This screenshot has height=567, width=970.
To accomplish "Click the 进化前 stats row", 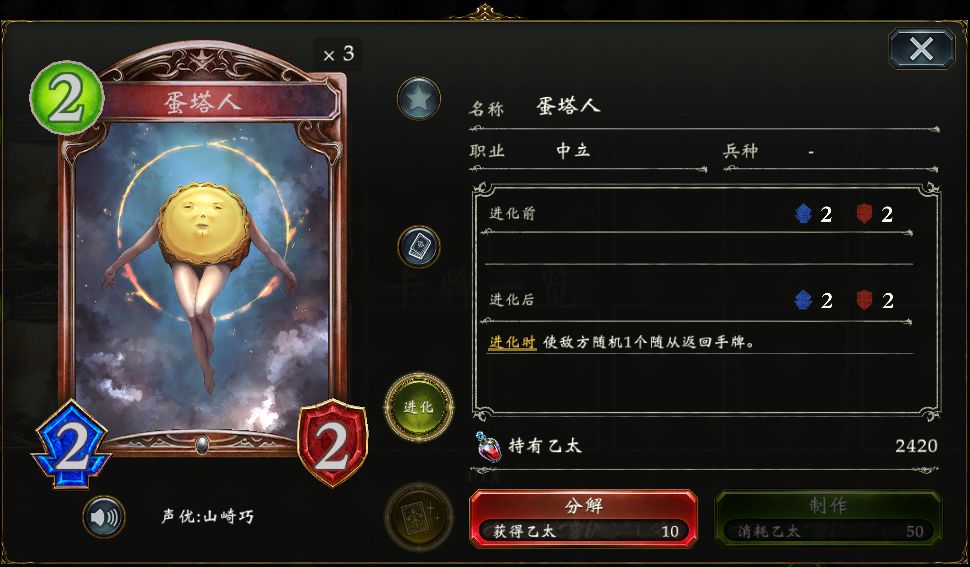I will (x=697, y=214).
